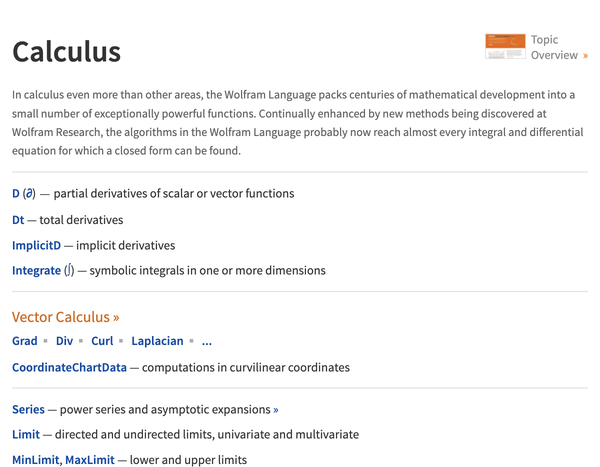Screen dimensions: 600x467
Task: Open the D function link
Action: coord(16,193)
